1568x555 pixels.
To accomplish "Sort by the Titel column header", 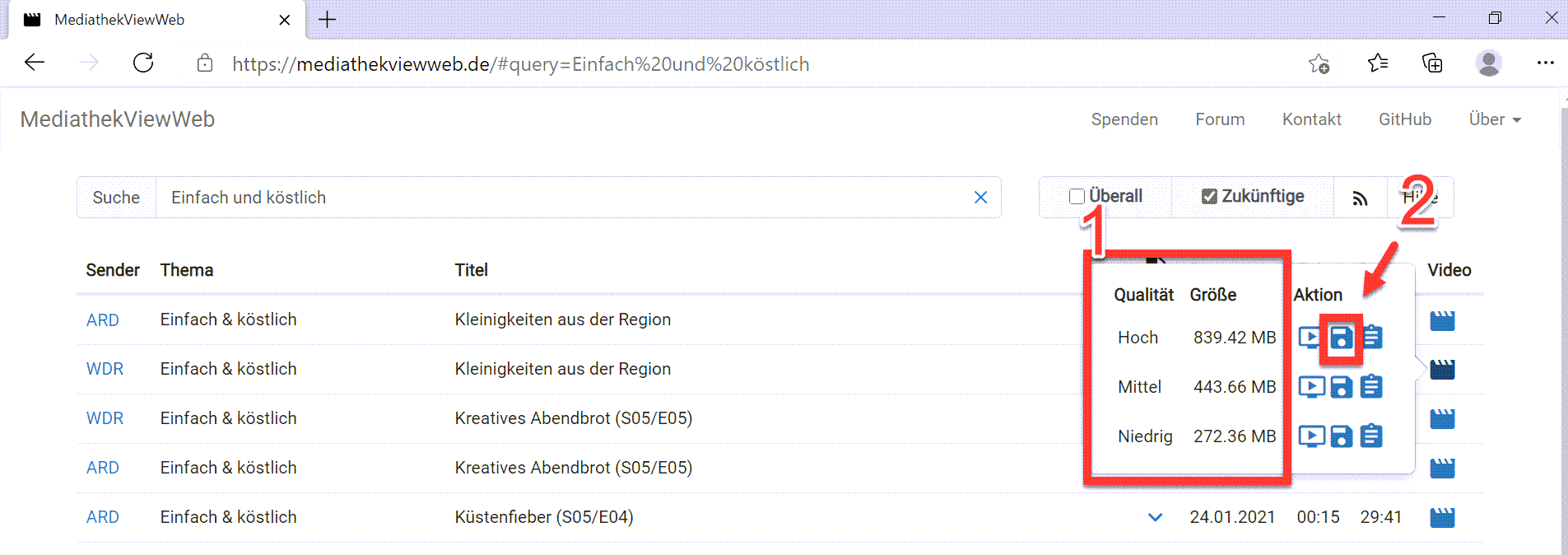I will 472,270.
